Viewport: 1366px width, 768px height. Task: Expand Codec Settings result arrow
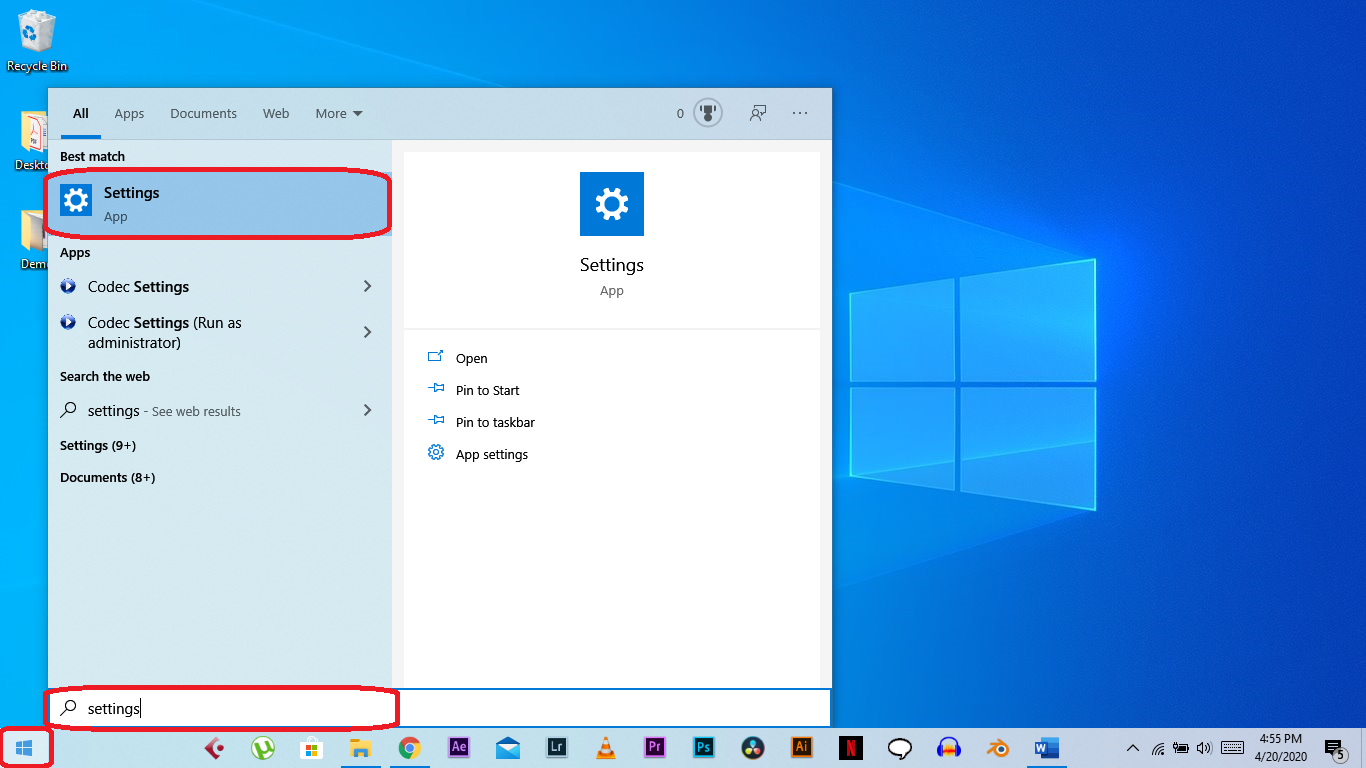pos(367,287)
